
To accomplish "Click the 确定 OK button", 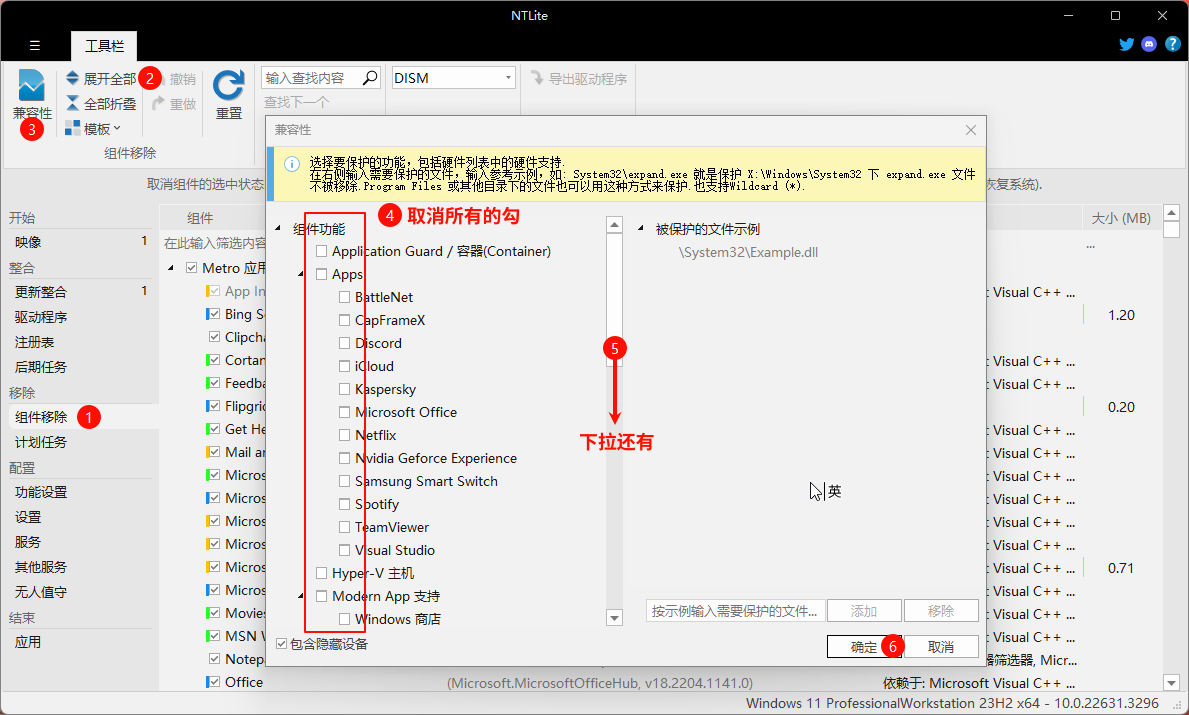I will [x=864, y=647].
